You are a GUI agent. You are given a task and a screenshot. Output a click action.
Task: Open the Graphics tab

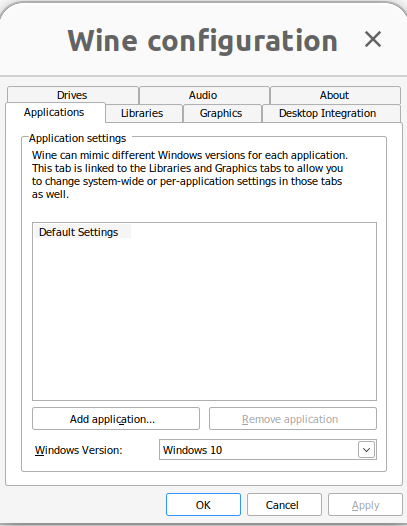222,113
